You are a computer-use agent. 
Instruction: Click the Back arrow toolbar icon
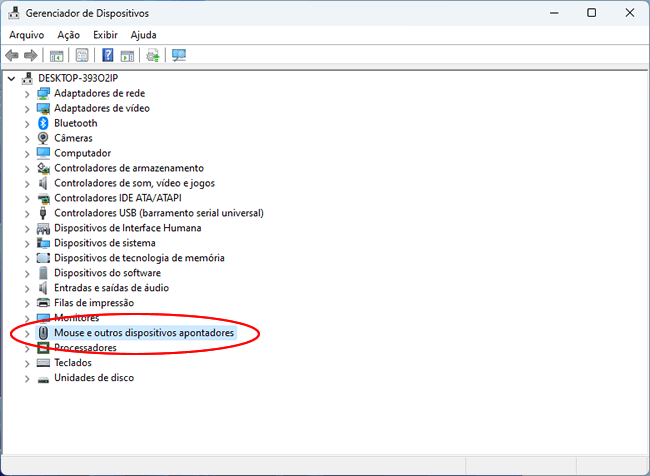12,55
